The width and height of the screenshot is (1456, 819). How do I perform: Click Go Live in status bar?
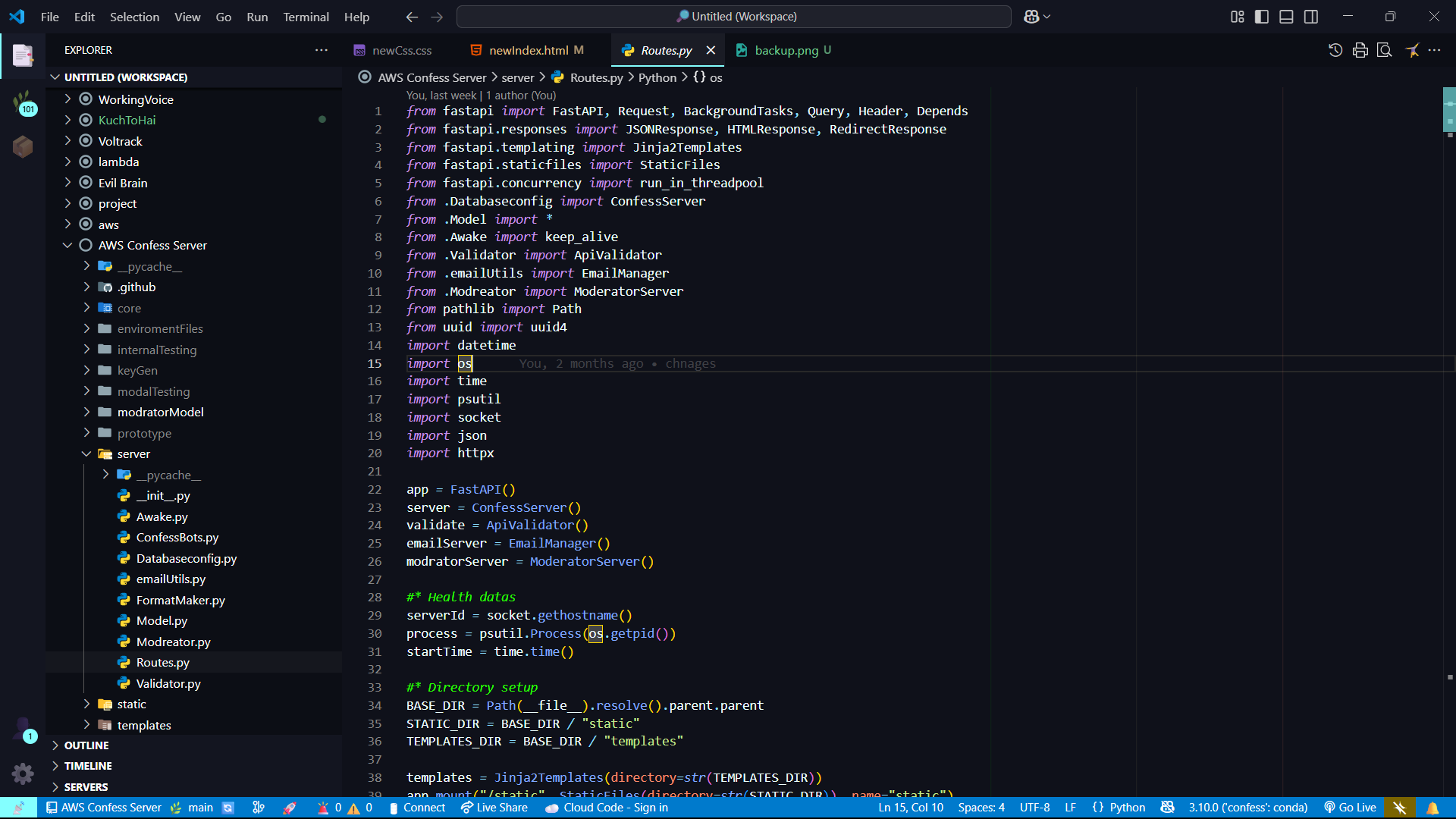[x=1350, y=808]
